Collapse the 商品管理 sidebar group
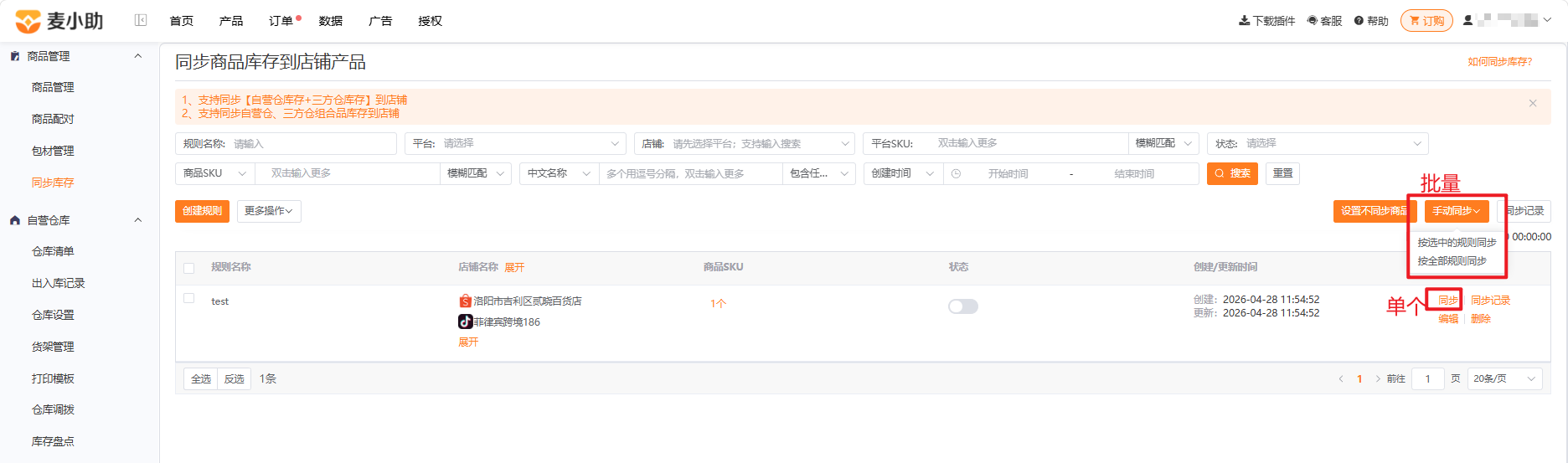Viewport: 1568px width, 463px height. pyautogui.click(x=138, y=56)
